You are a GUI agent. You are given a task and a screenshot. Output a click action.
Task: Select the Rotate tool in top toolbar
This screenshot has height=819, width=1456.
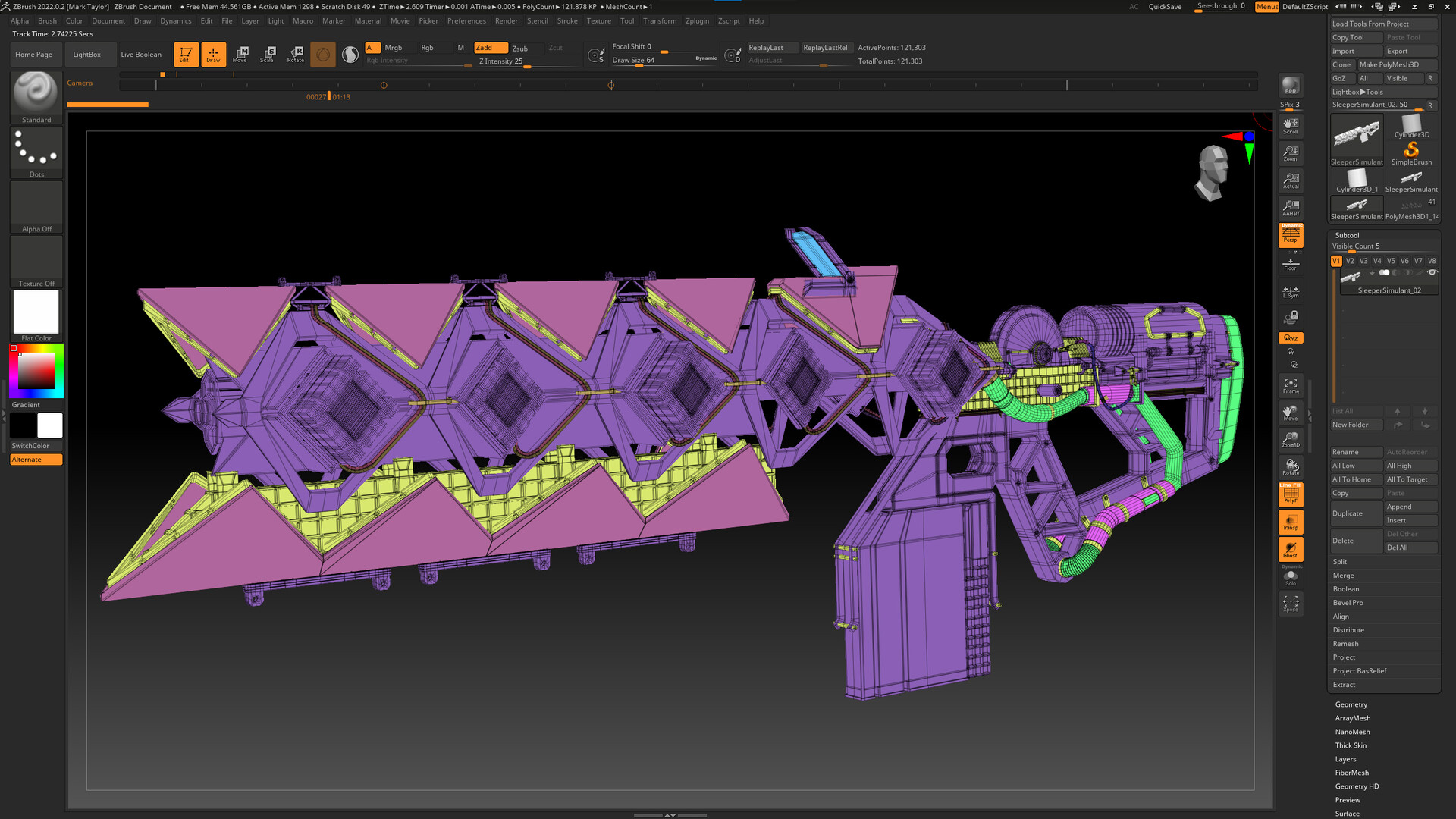296,54
